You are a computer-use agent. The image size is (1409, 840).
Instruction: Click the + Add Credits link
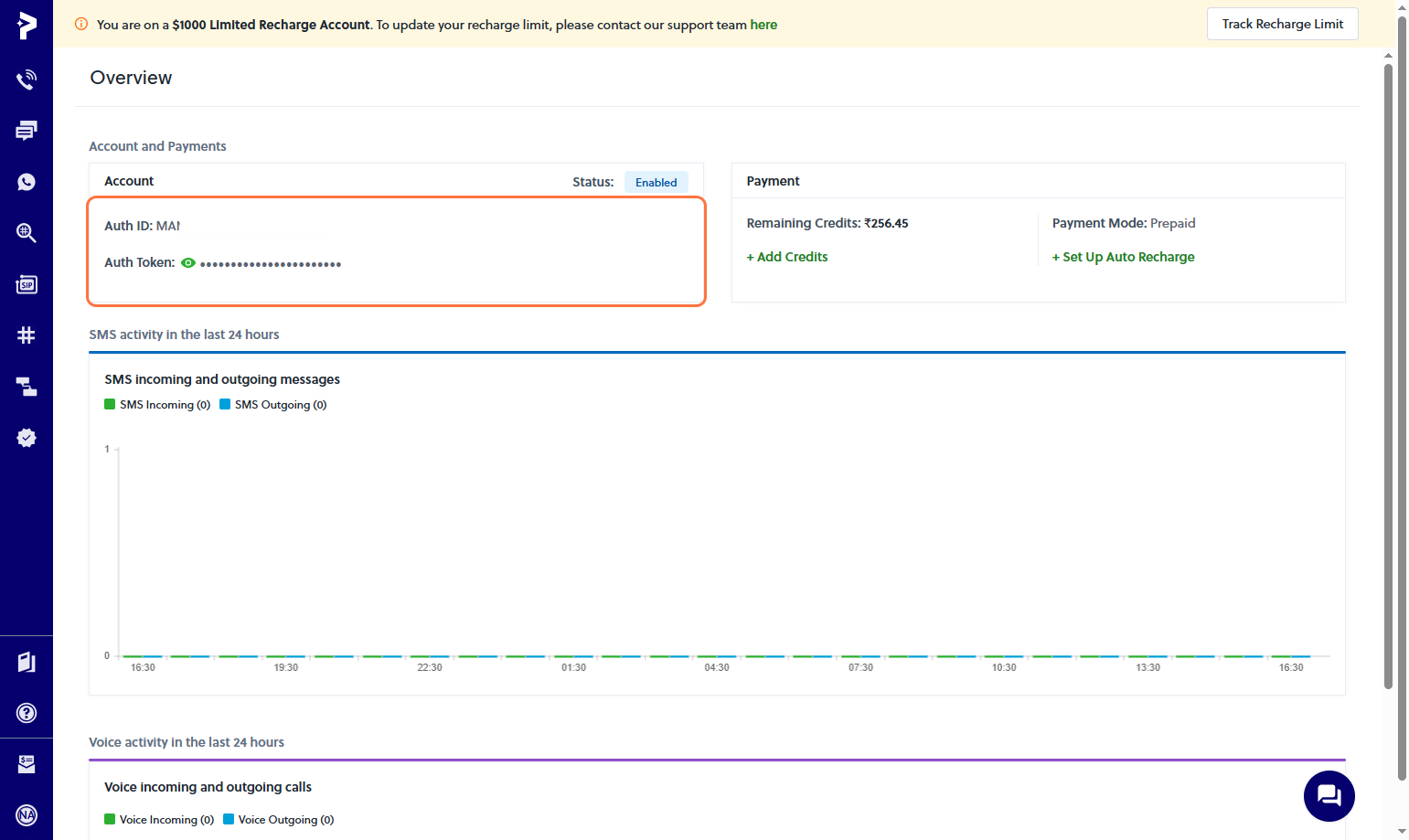pyautogui.click(x=787, y=257)
